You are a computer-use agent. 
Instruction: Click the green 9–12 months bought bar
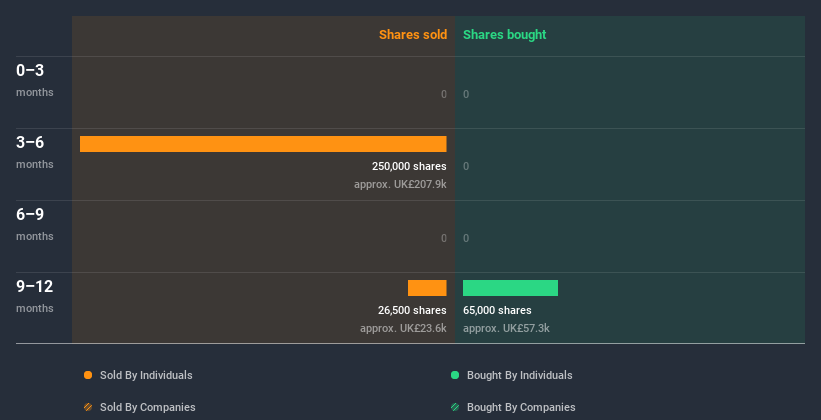510,288
